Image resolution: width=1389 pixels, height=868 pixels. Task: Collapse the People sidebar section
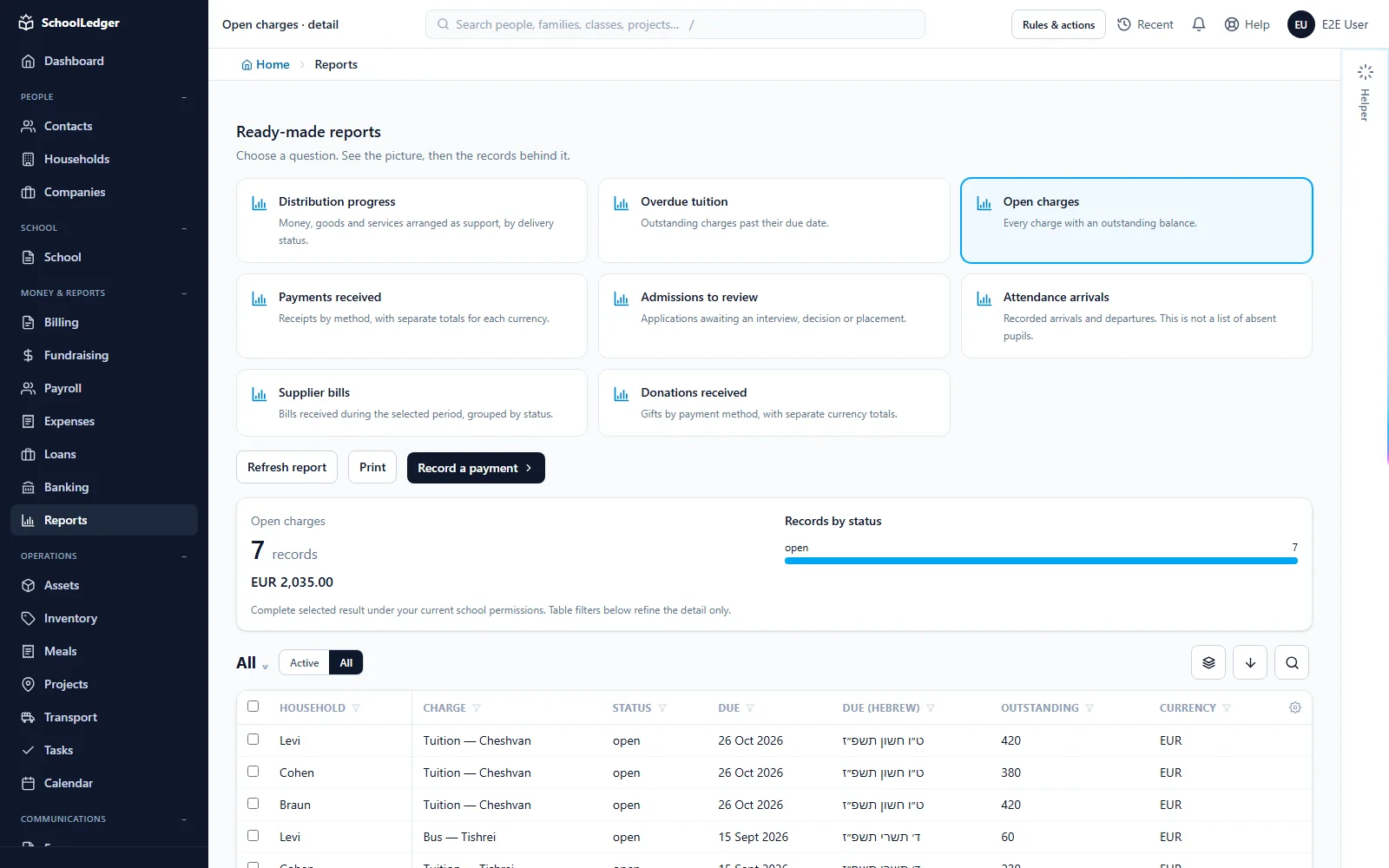point(184,97)
